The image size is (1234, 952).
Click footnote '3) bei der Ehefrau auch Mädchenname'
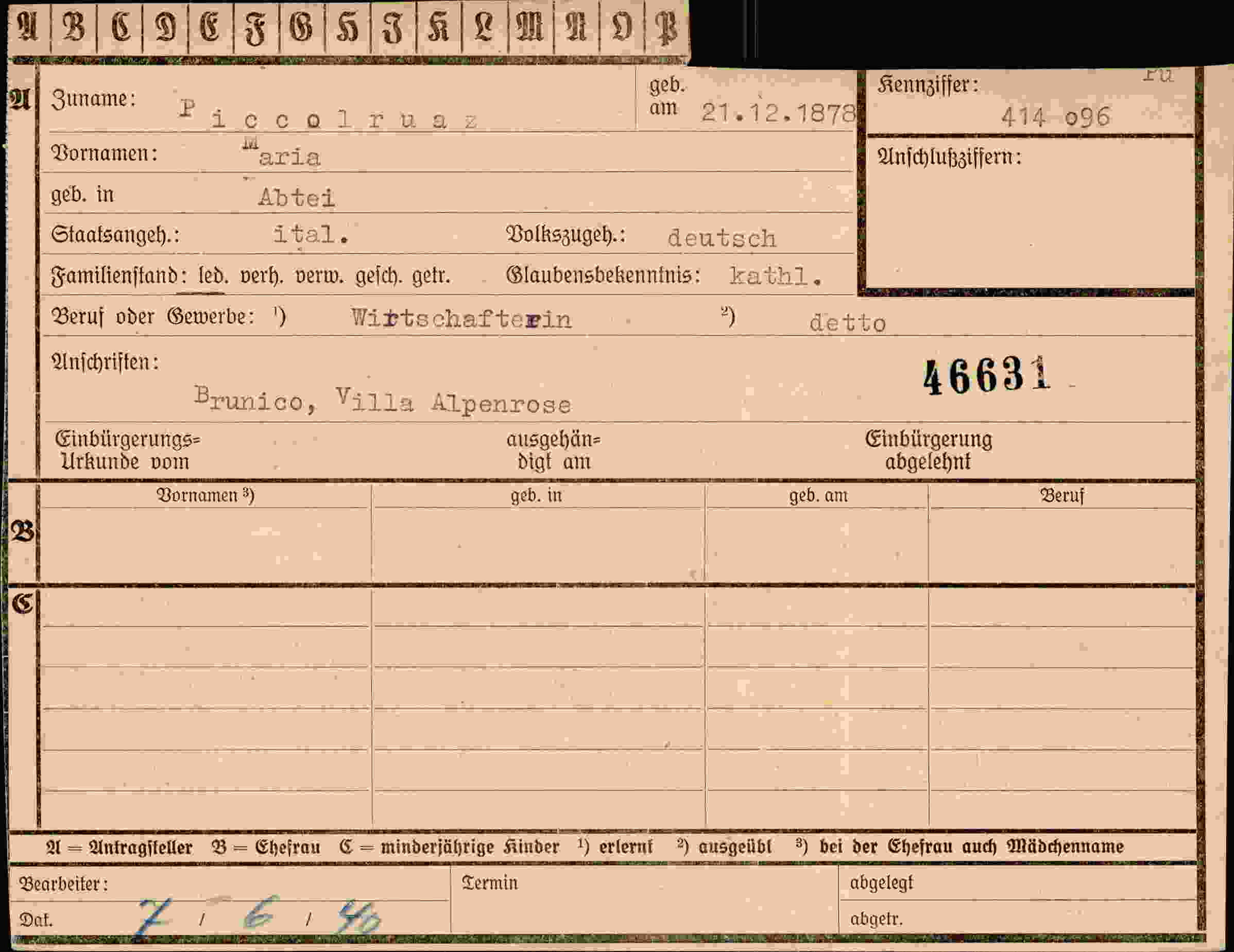(x=959, y=846)
